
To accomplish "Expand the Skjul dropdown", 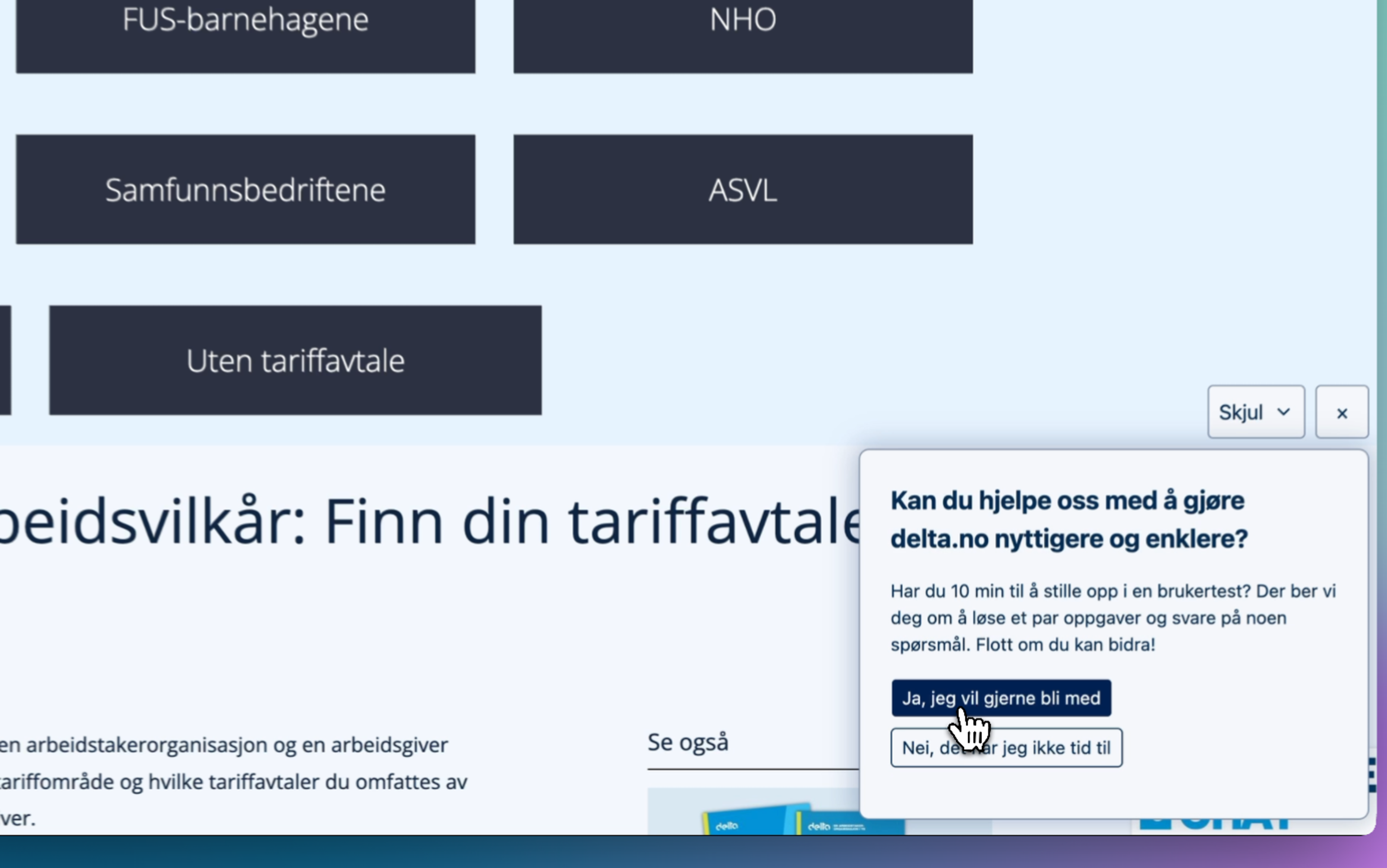I will (1256, 412).
